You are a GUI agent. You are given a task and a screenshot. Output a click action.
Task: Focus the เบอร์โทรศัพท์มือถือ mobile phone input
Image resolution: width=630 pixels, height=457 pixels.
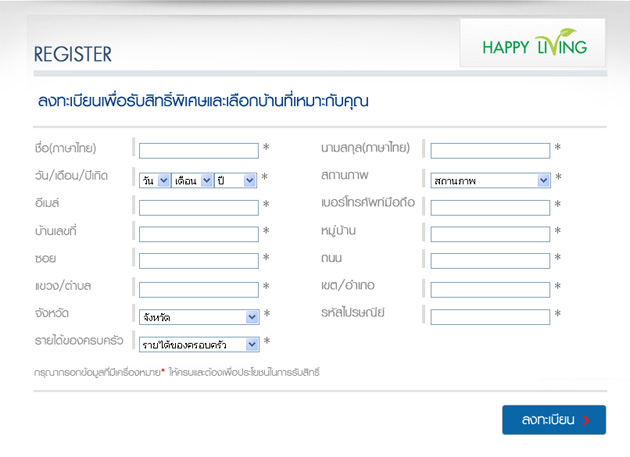click(490, 208)
